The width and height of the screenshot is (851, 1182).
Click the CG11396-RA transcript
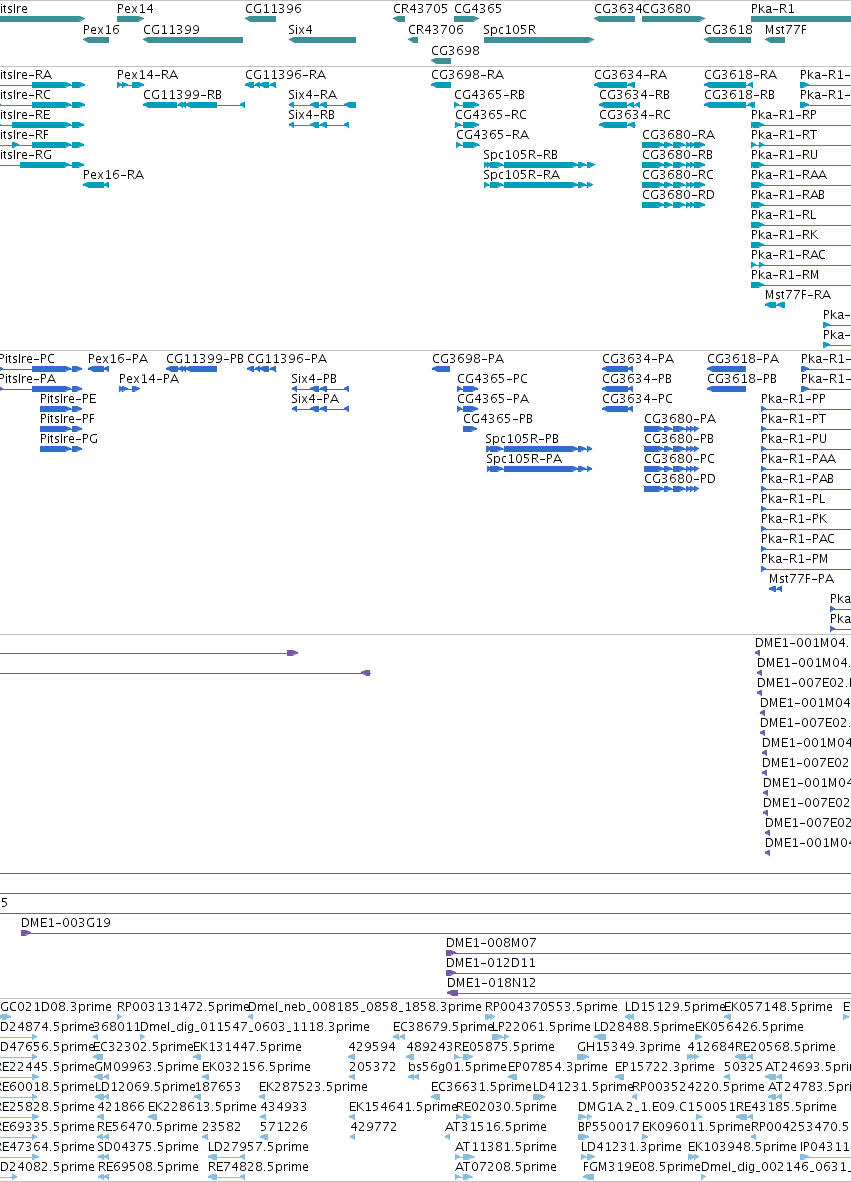point(261,85)
